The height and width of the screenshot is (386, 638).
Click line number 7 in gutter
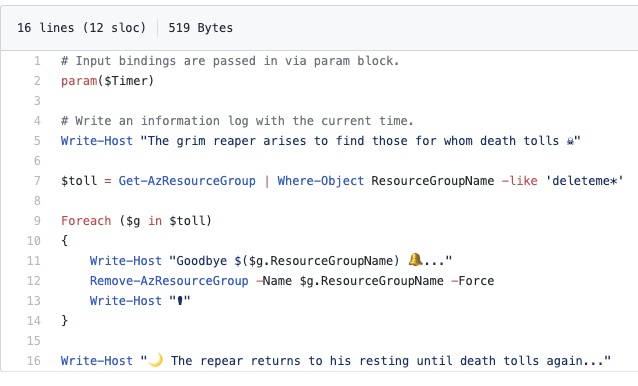point(37,181)
